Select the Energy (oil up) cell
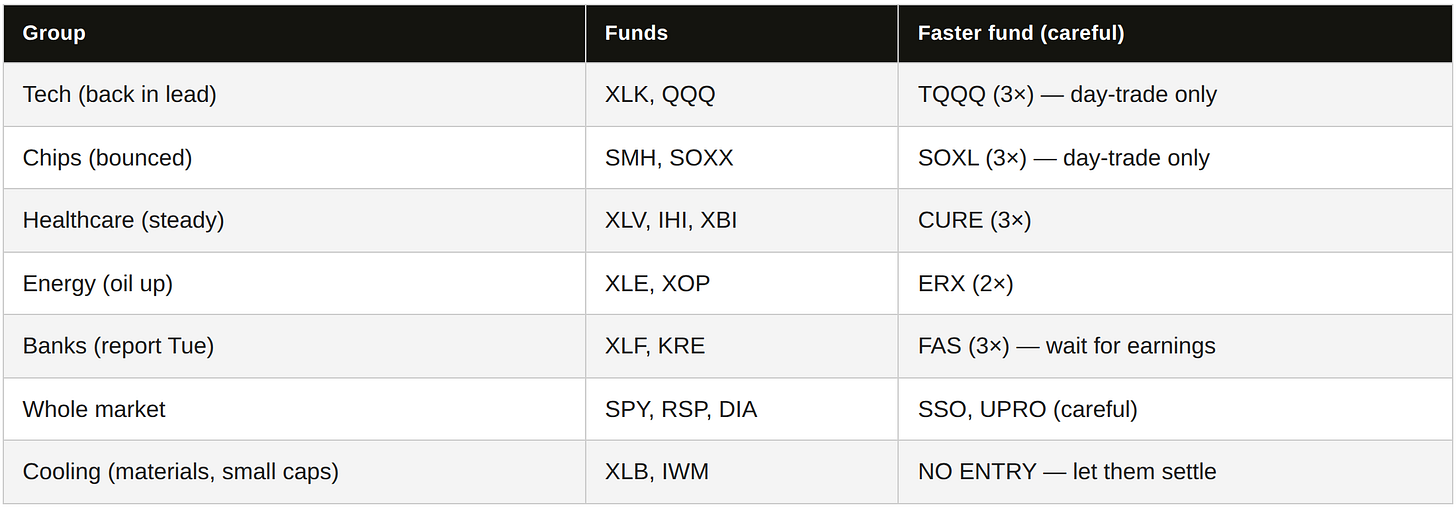 pyautogui.click(x=295, y=284)
